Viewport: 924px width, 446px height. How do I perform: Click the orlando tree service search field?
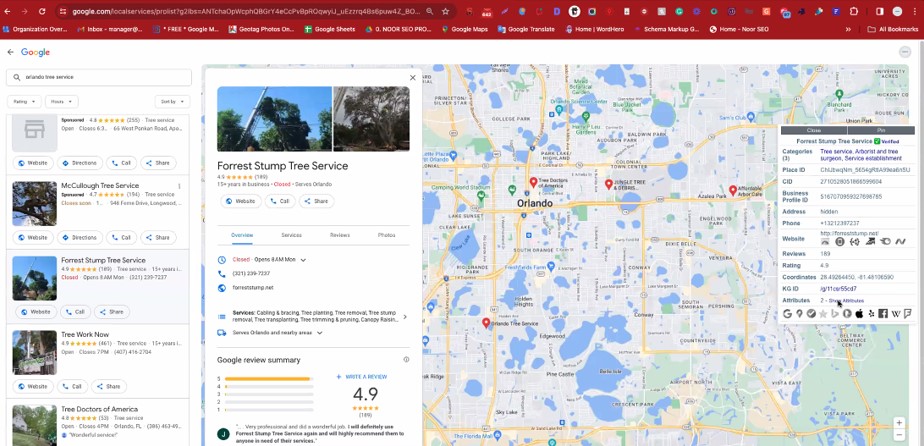100,77
